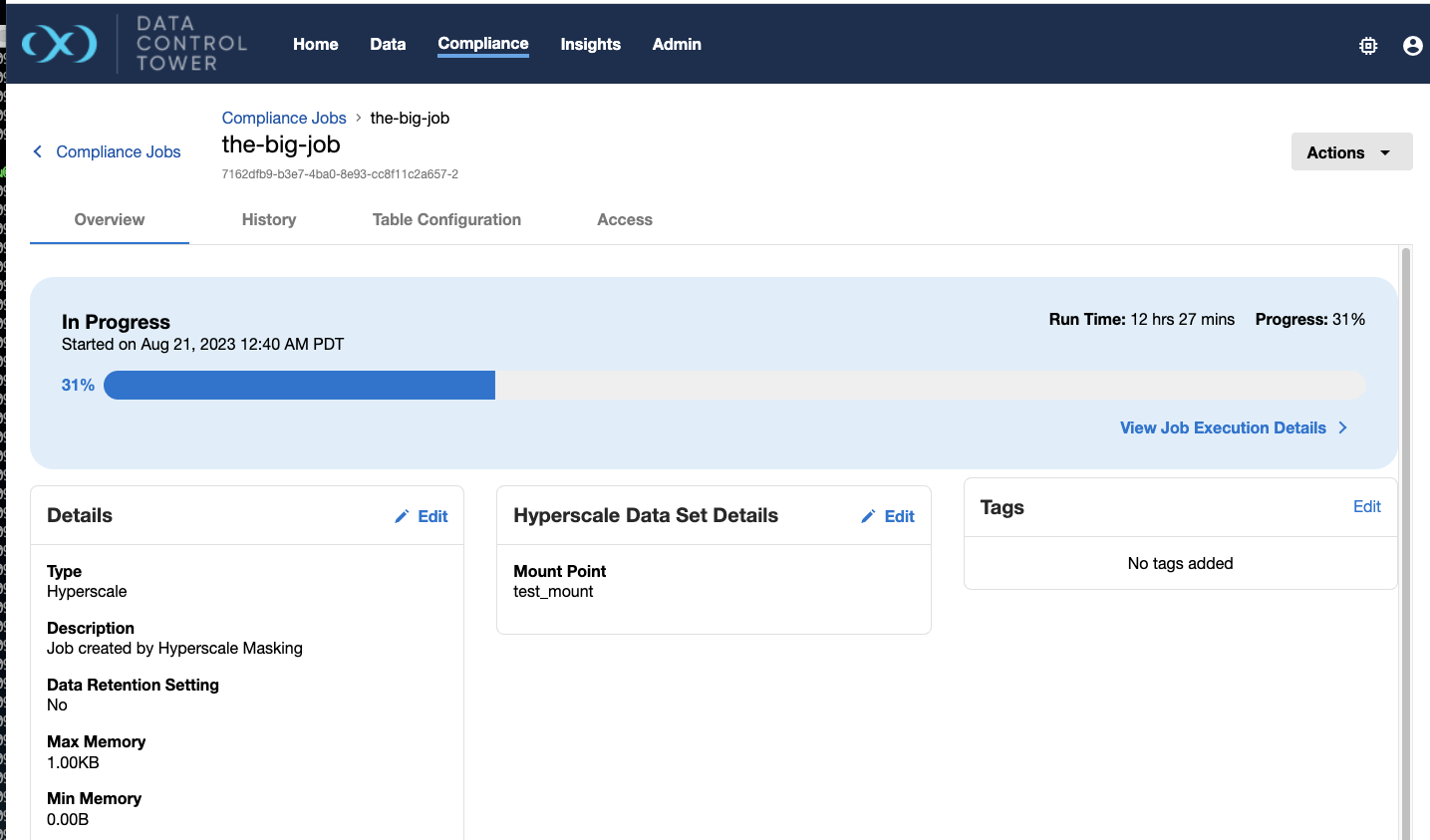Click the back chevron beside Compliance Jobs

38,151
